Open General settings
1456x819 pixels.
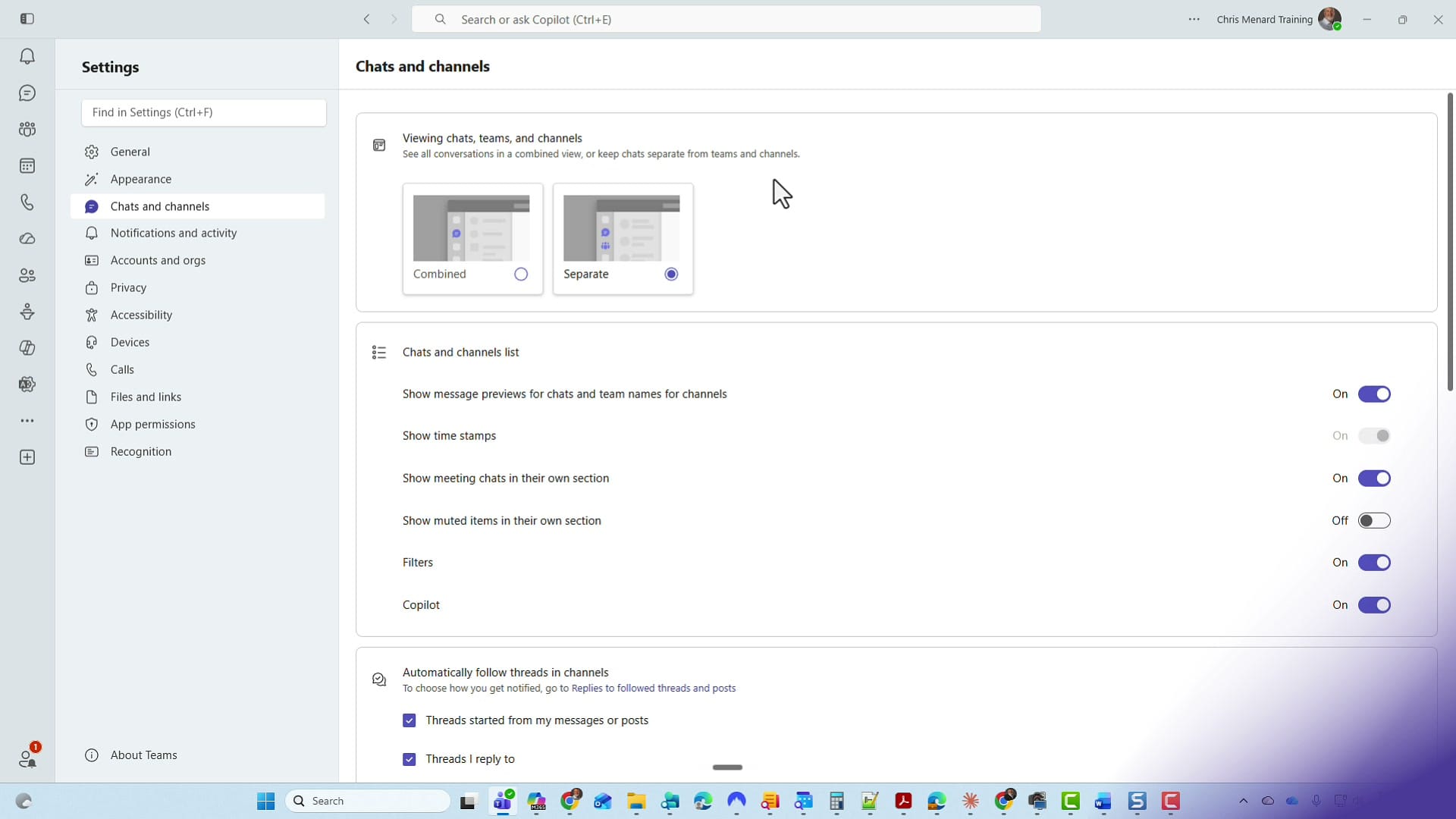tap(197, 152)
